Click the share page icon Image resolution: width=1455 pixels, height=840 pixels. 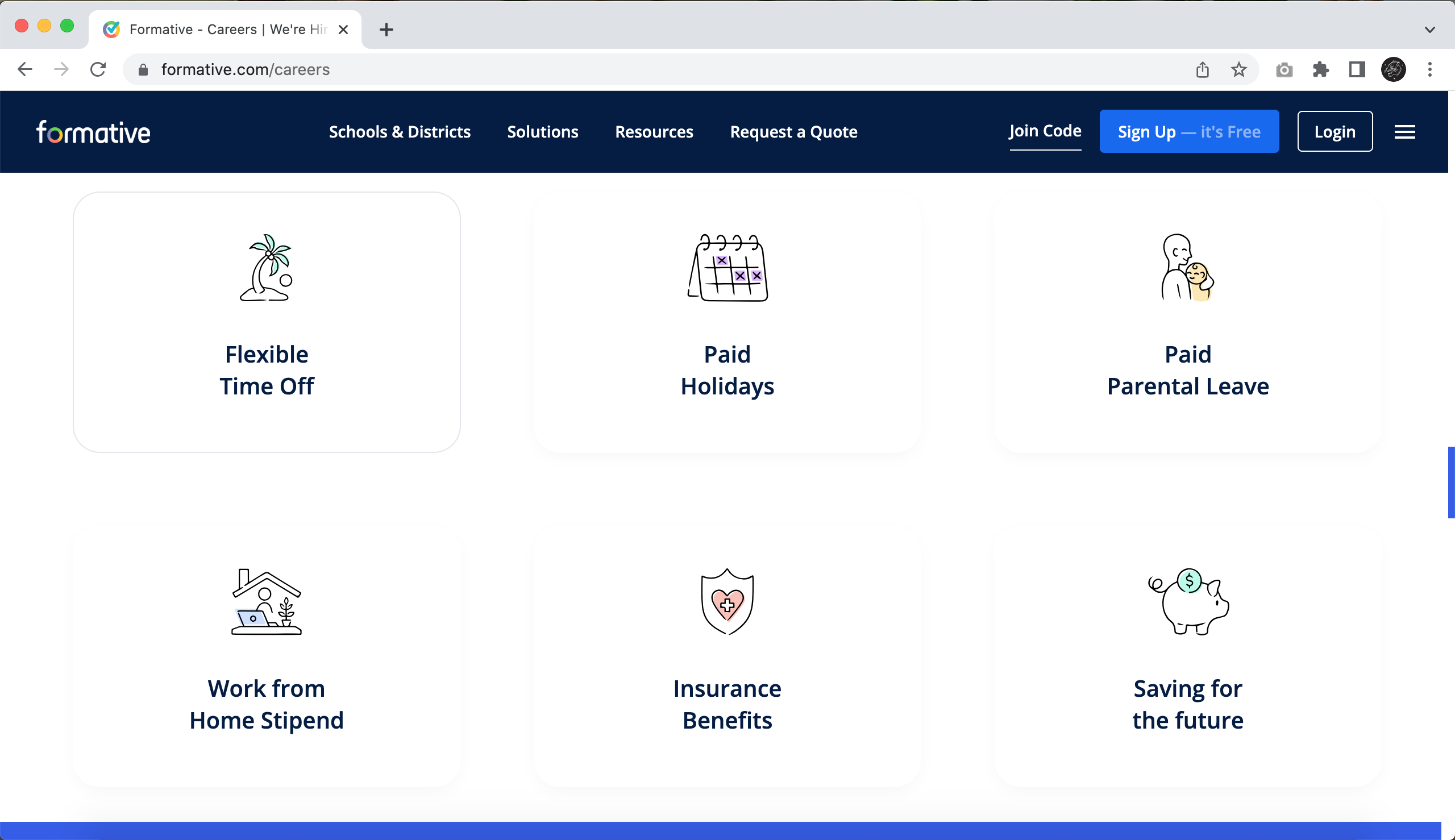[x=1202, y=70]
